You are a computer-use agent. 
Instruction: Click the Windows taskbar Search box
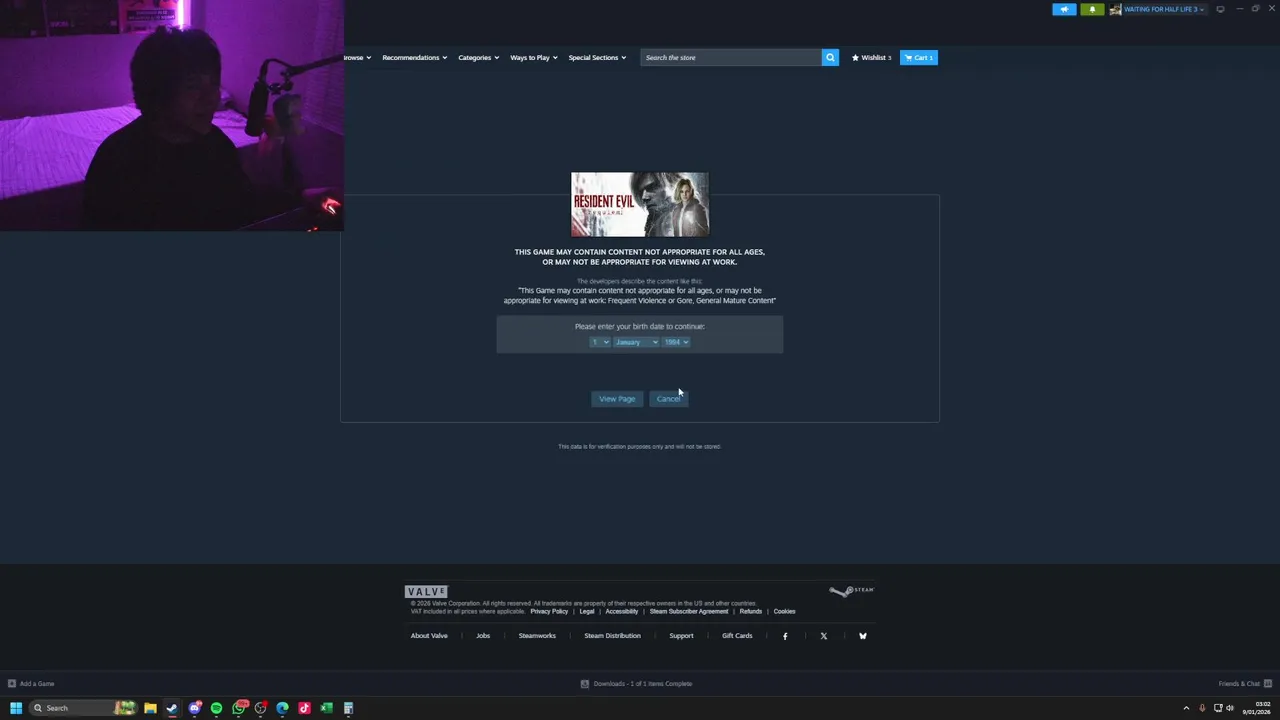tap(82, 708)
